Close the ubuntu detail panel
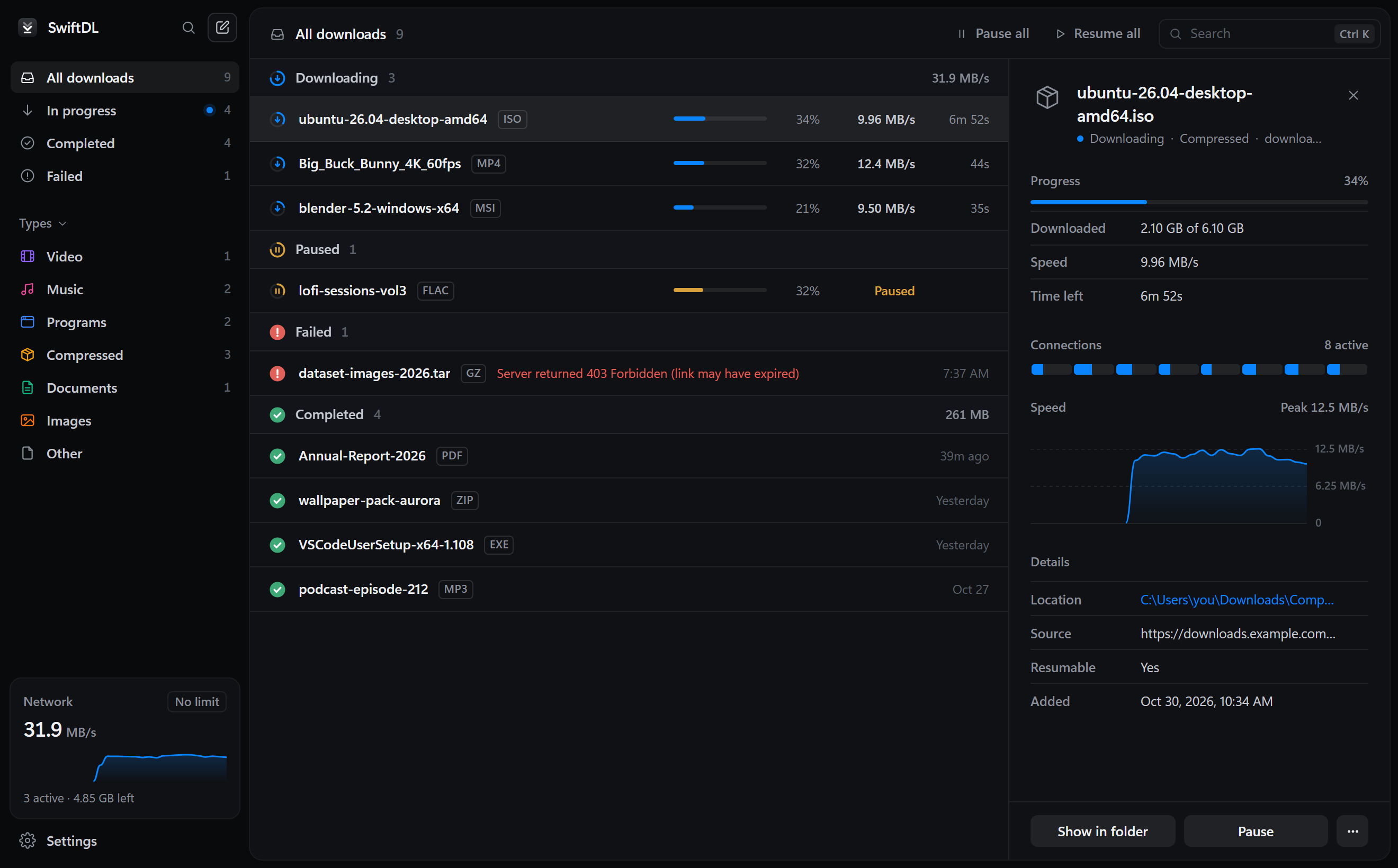Screen dimensions: 1398x868 pyautogui.click(x=1353, y=95)
